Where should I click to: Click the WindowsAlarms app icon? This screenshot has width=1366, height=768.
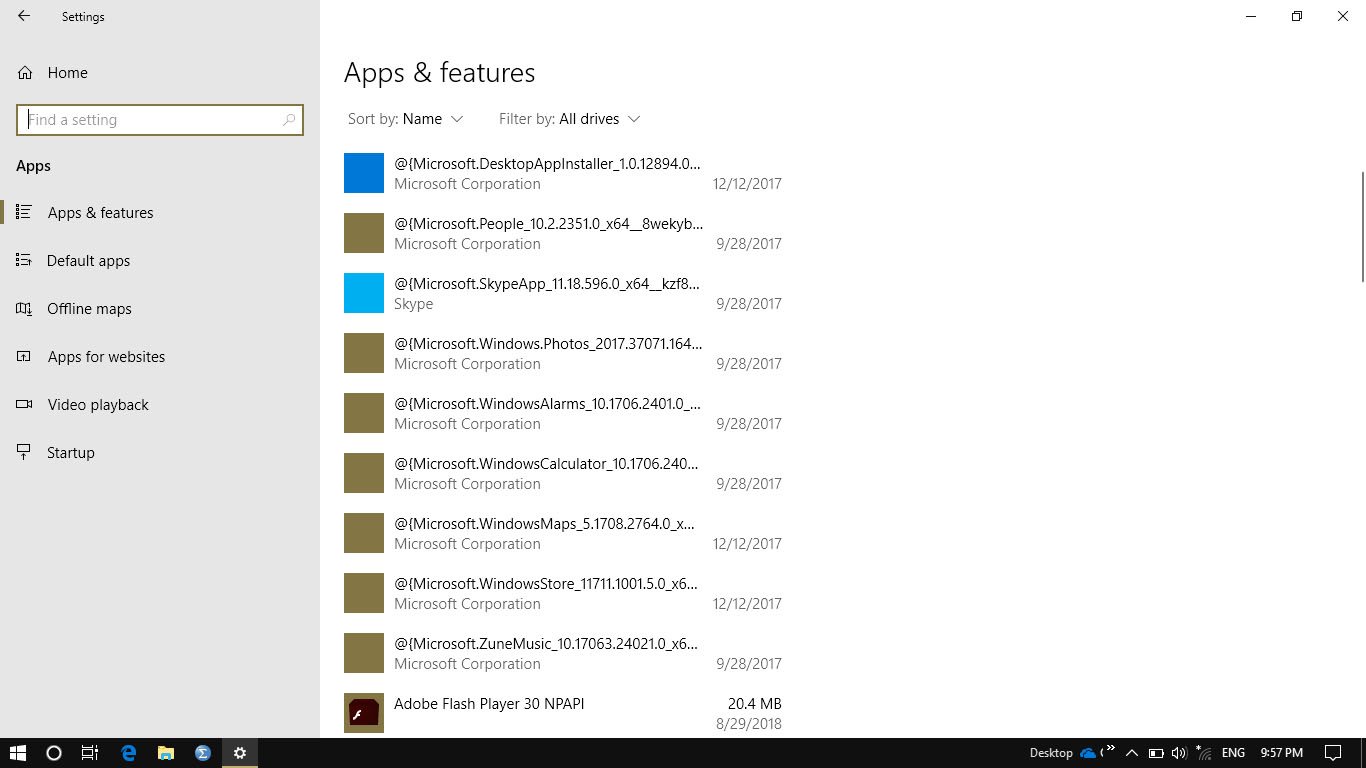pos(364,413)
